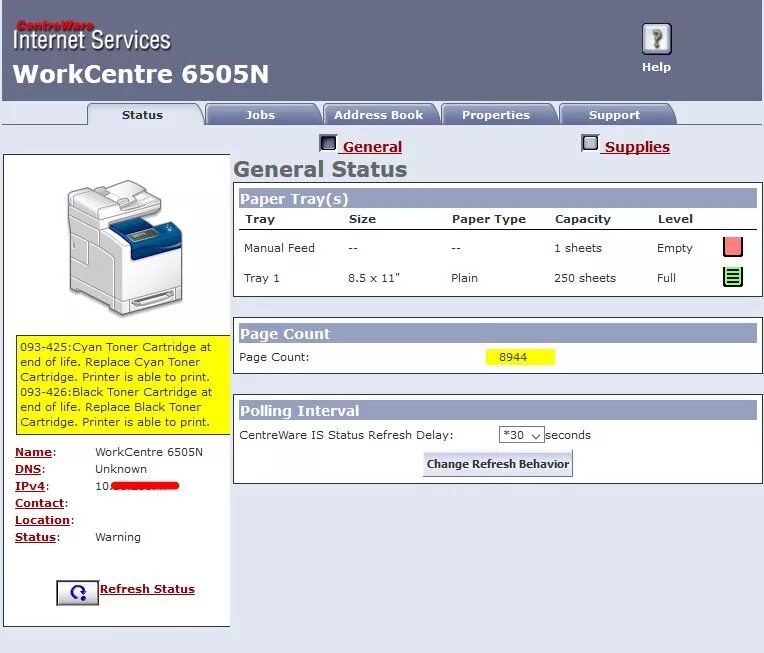
Task: Click the Page Count section header
Action: [498, 333]
